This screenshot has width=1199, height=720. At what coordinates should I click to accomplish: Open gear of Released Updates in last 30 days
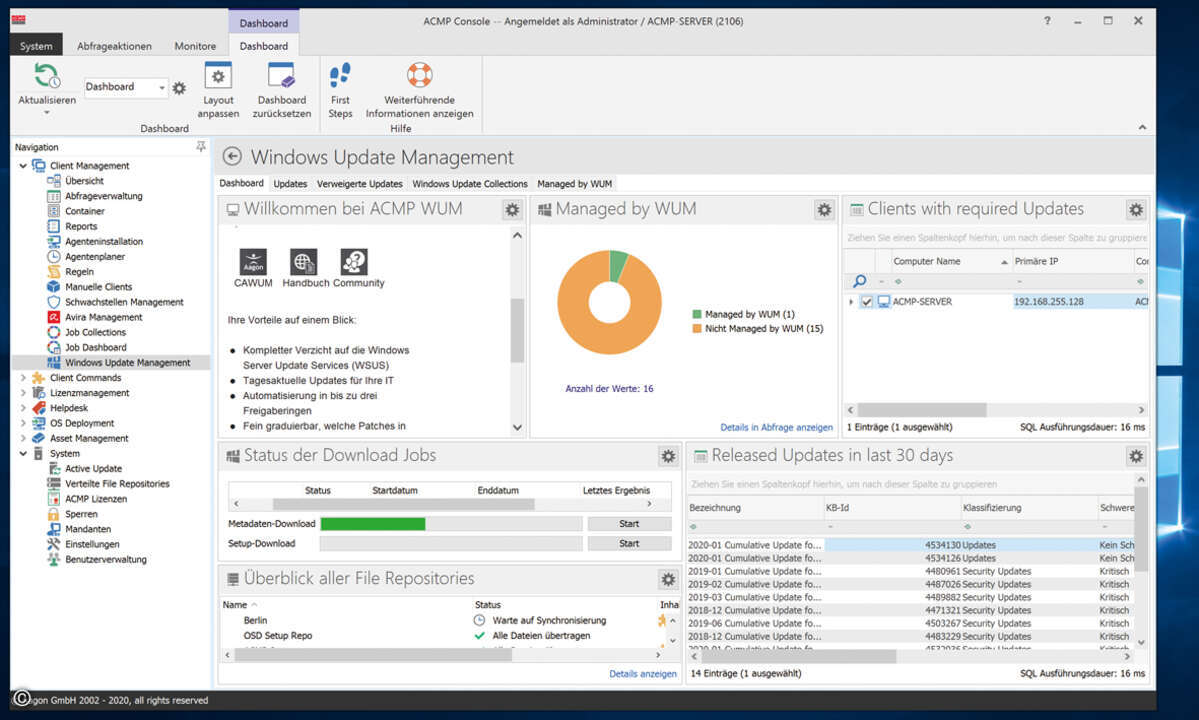[1136, 456]
